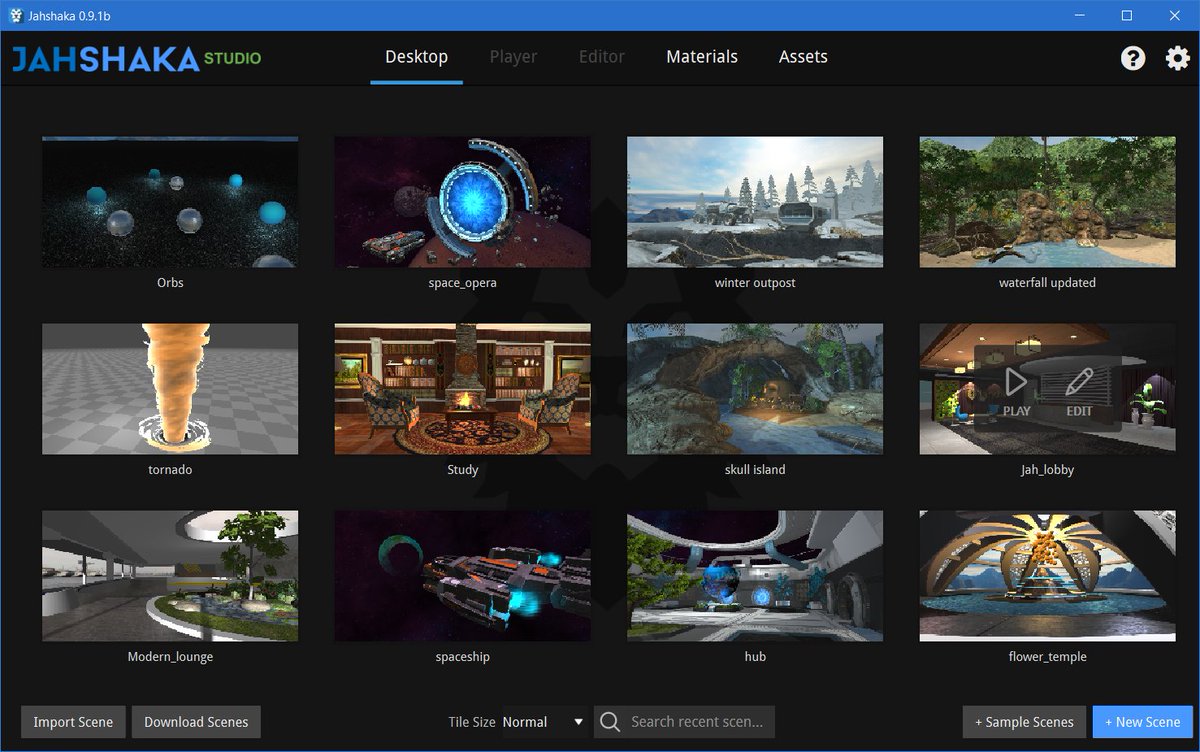Open the Assets tab
The width and height of the screenshot is (1200, 752).
[803, 57]
